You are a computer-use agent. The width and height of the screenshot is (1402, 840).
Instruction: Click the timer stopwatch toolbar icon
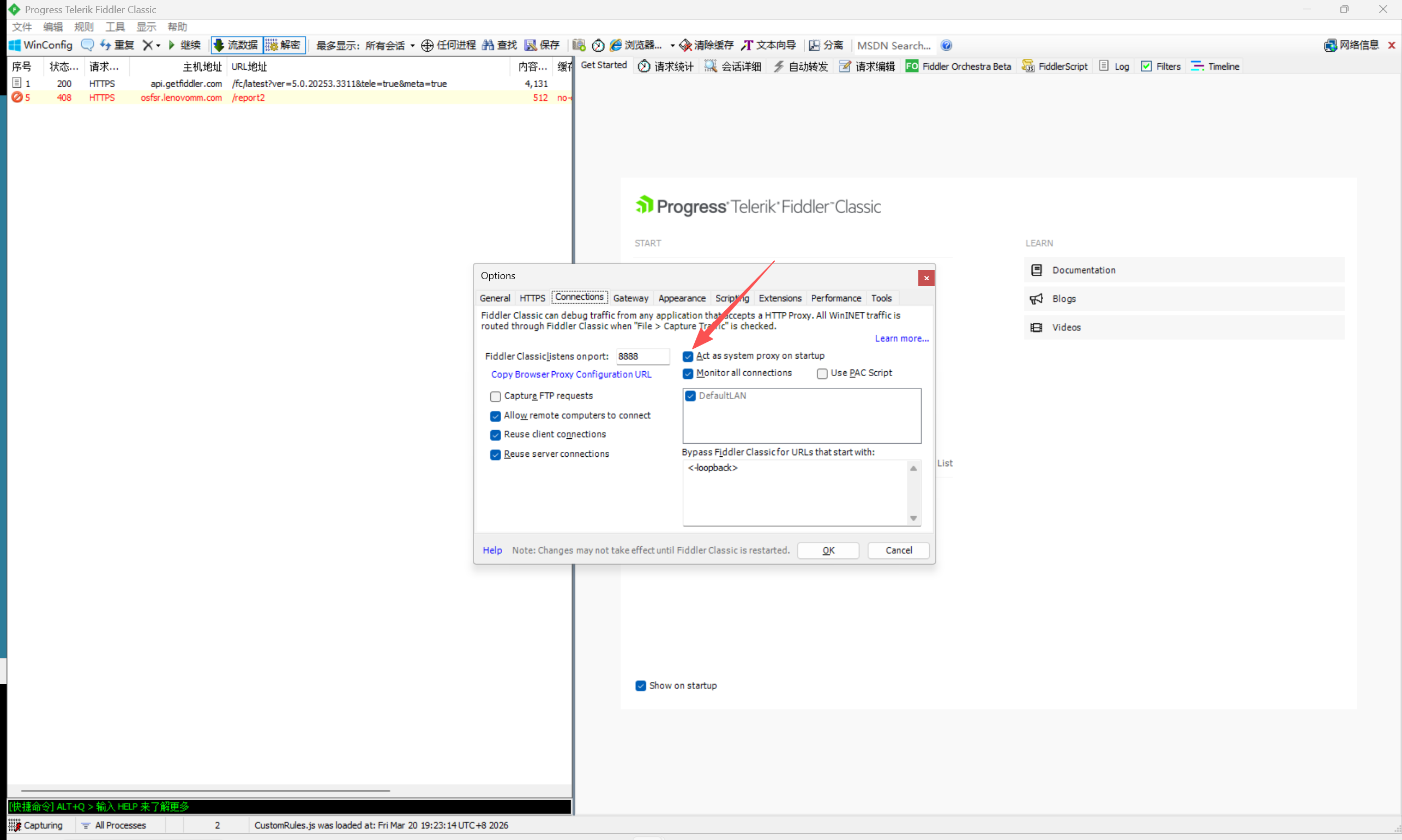(x=598, y=45)
